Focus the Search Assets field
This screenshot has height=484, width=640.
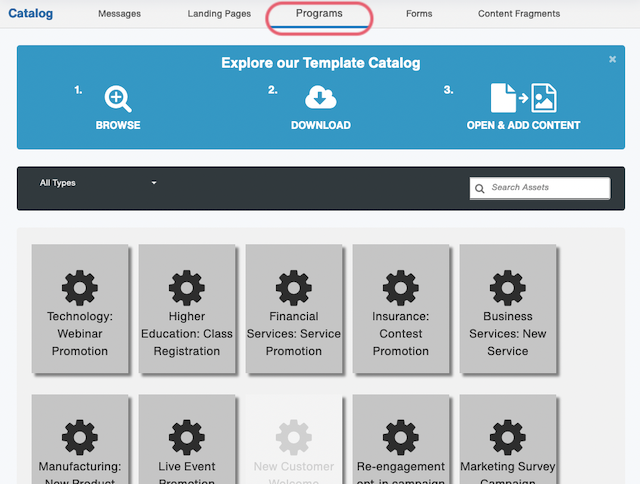(x=540, y=188)
